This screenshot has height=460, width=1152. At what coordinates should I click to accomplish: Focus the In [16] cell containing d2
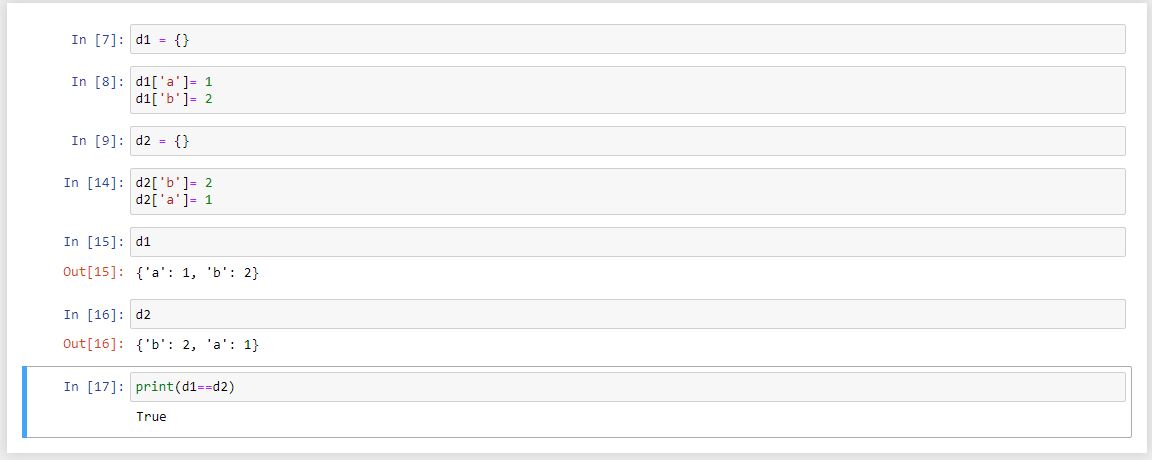coord(625,314)
